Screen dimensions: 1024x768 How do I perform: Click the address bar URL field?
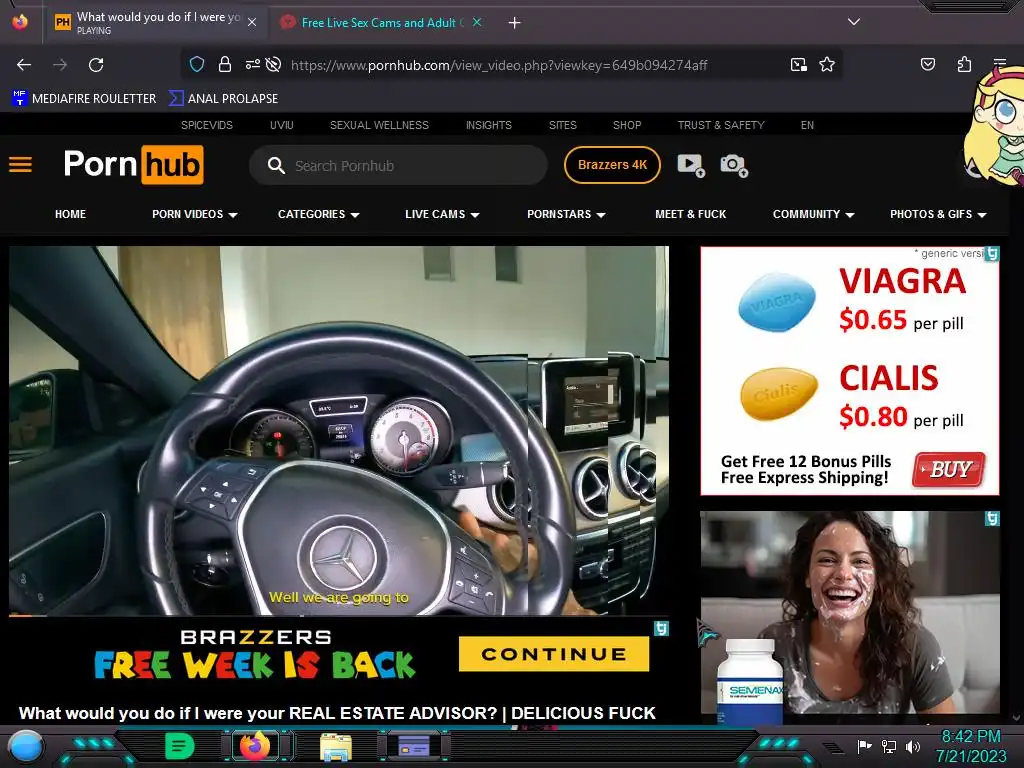(499, 65)
